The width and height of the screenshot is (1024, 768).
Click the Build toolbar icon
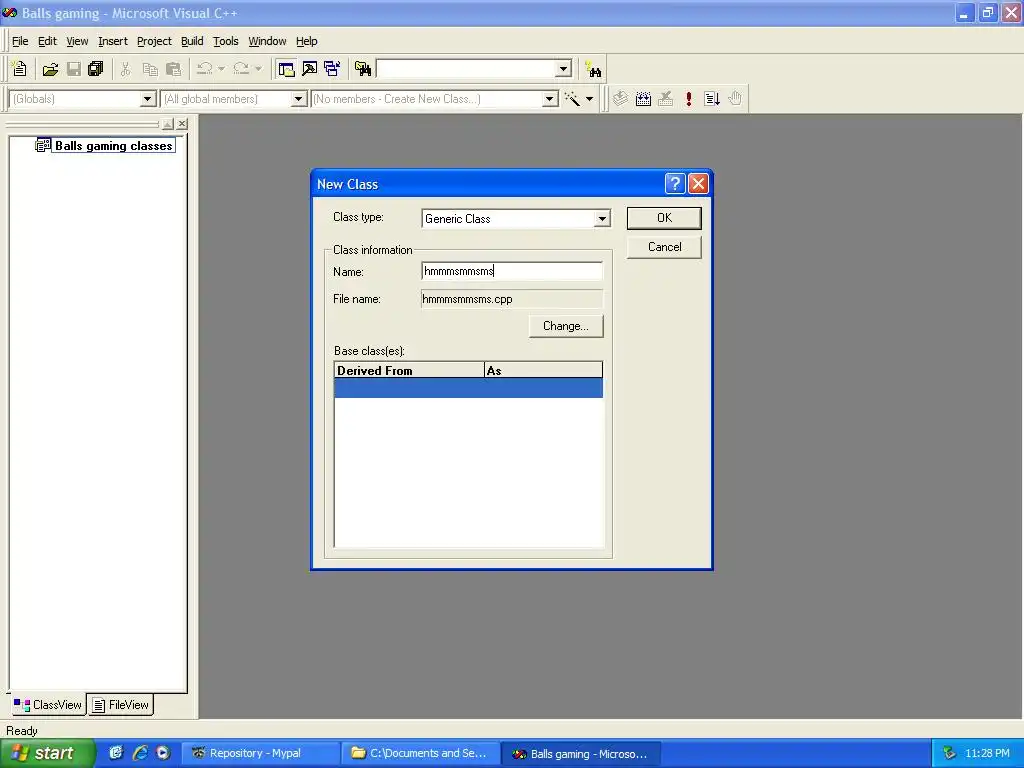643,99
